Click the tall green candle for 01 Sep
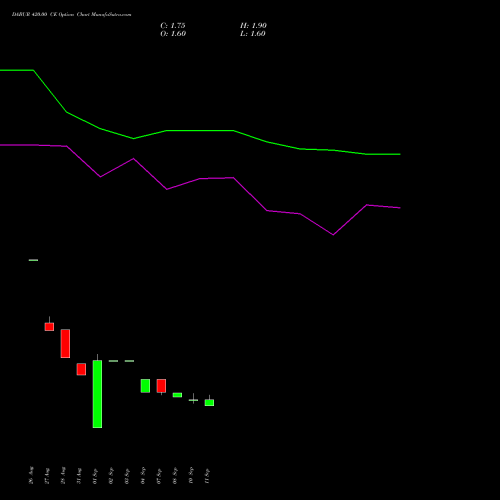Image resolution: width=500 pixels, height=500 pixels. (x=97, y=394)
